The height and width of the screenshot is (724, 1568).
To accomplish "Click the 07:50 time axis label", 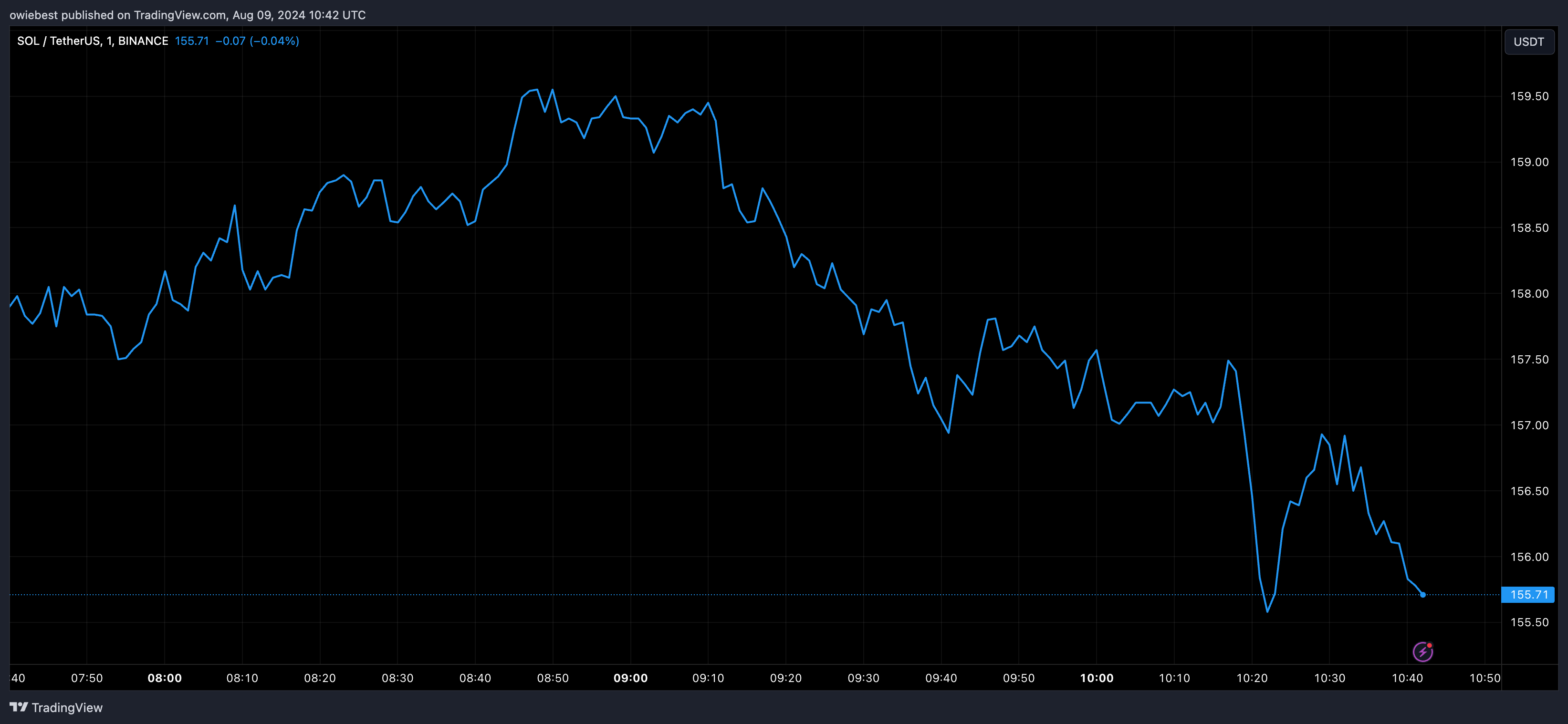I will [x=87, y=678].
